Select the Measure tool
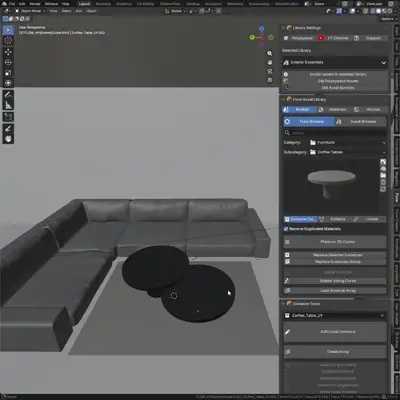400x400 pixels. (x=8, y=105)
